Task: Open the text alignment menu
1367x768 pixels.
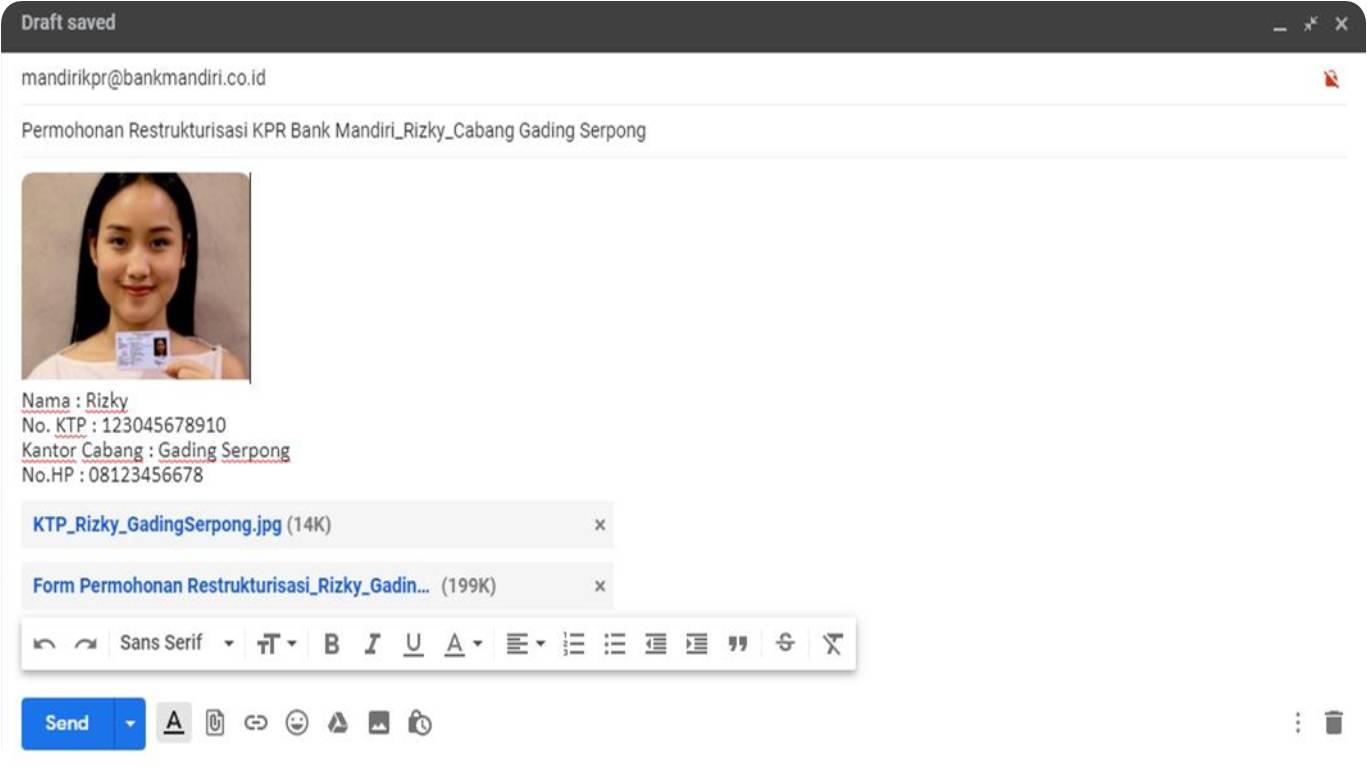Action: coord(524,644)
